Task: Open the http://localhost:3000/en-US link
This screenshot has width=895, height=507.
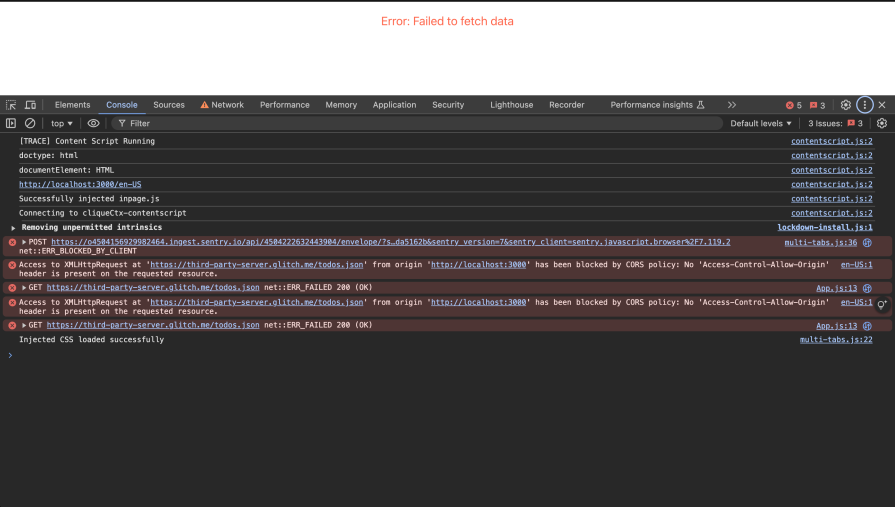Action: tap(80, 184)
